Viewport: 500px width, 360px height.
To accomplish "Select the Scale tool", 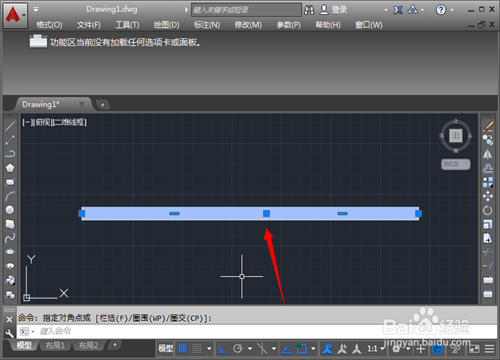I will click(488, 224).
